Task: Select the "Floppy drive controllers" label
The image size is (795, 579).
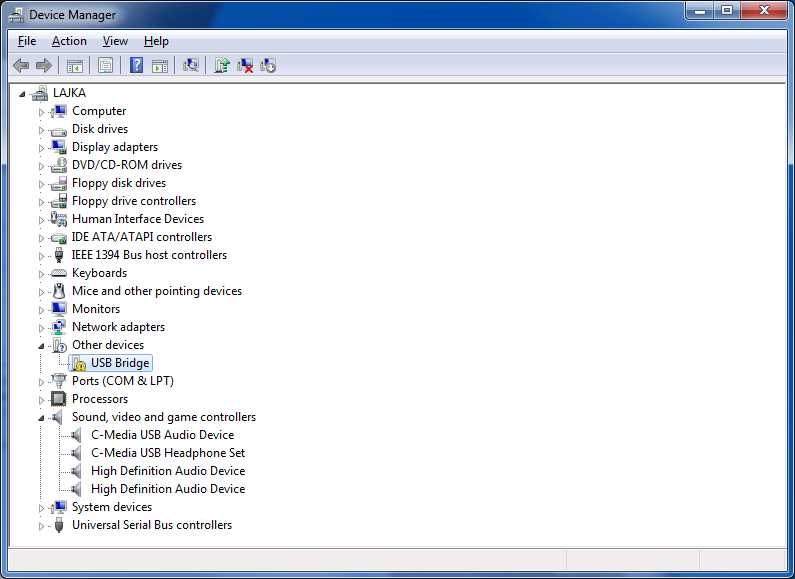Action: tap(134, 201)
